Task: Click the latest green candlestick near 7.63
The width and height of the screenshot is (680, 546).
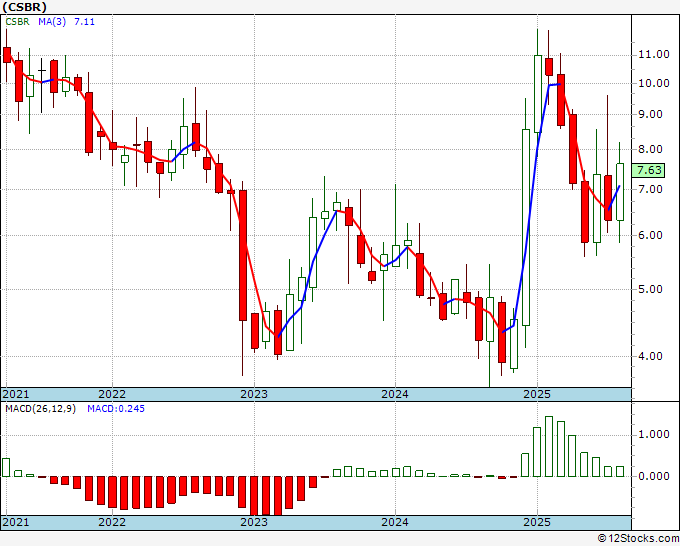Action: [620, 192]
